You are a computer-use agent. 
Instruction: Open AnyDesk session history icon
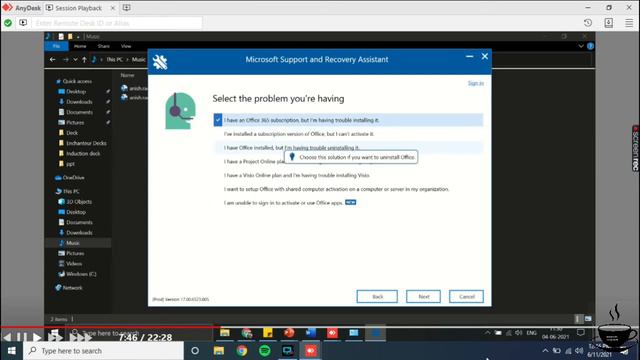588,23
